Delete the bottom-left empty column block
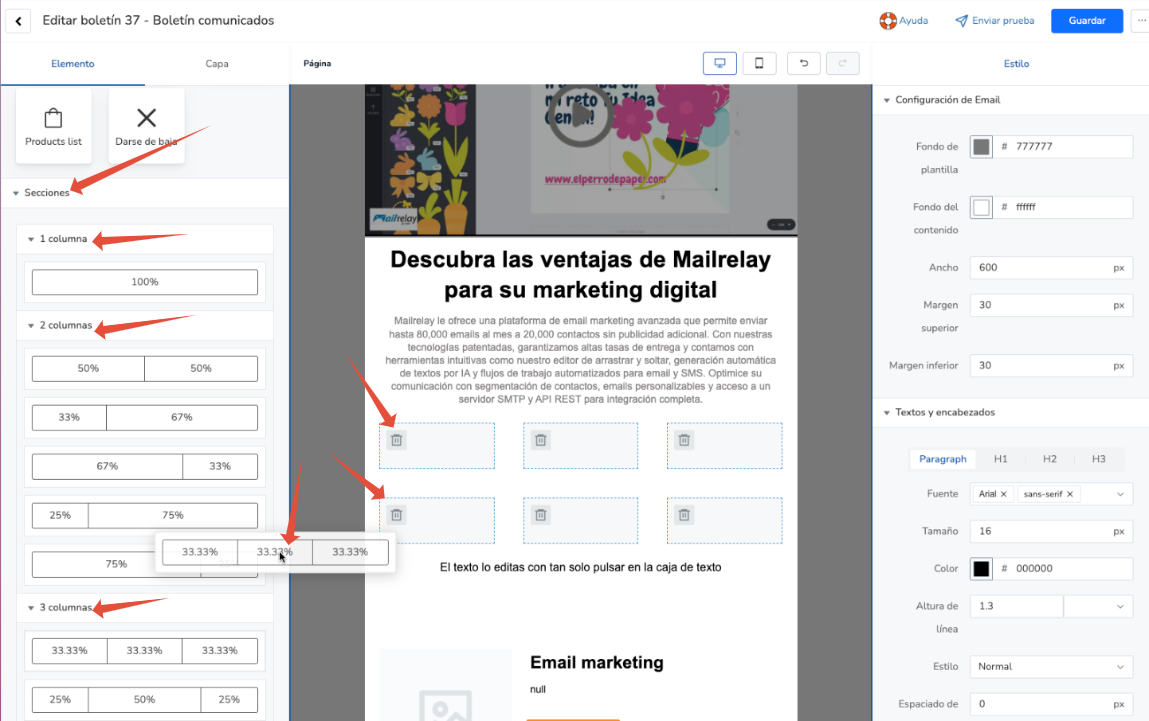 pos(396,515)
